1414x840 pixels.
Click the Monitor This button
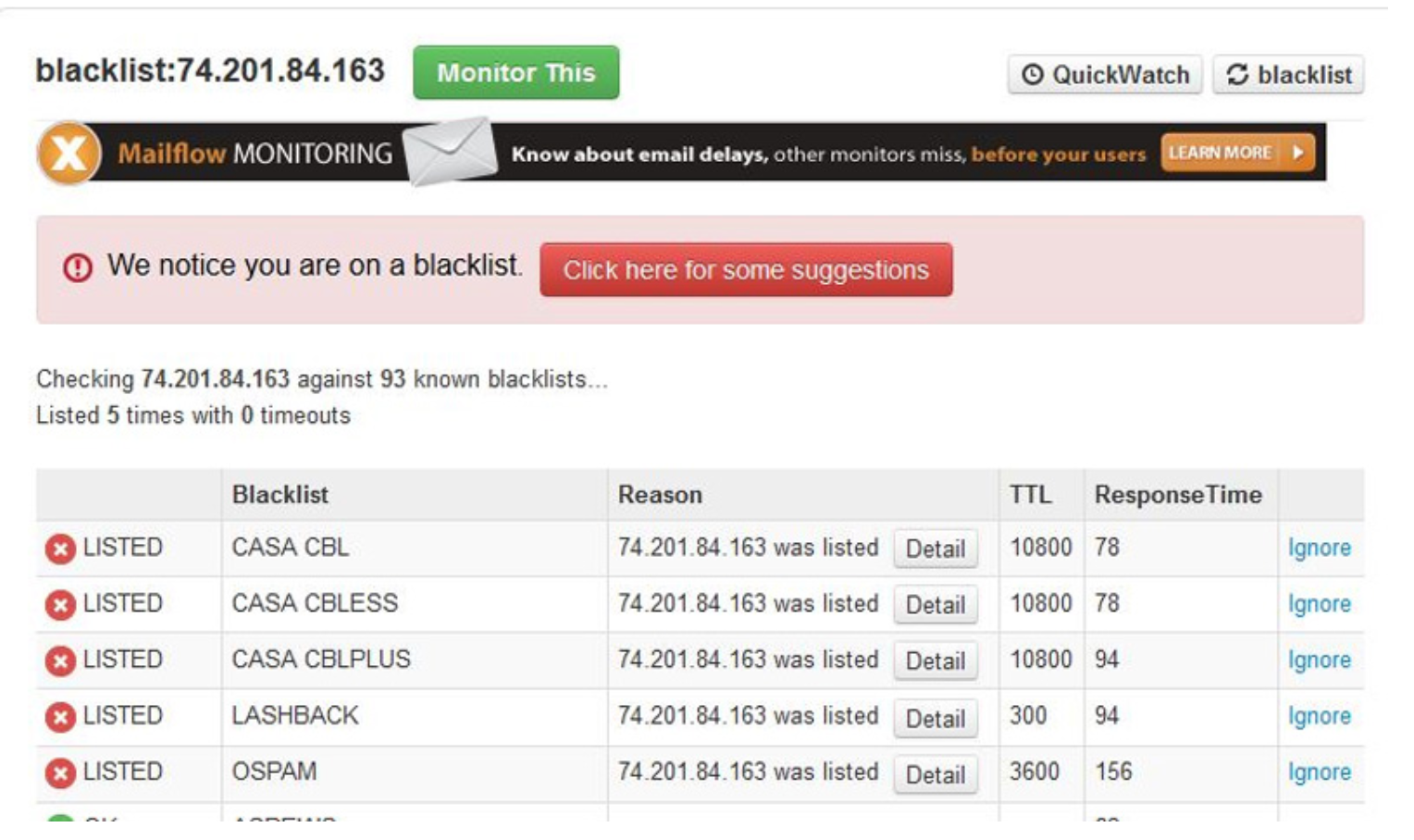[515, 73]
